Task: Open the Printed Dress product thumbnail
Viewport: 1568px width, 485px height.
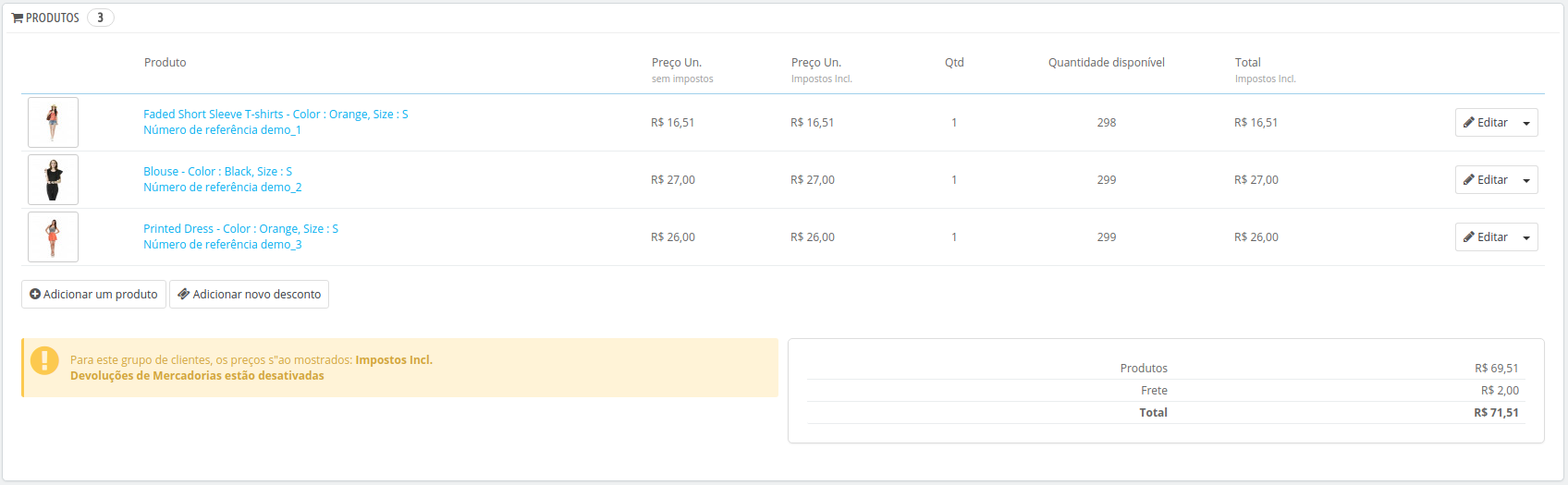Action: (x=53, y=236)
